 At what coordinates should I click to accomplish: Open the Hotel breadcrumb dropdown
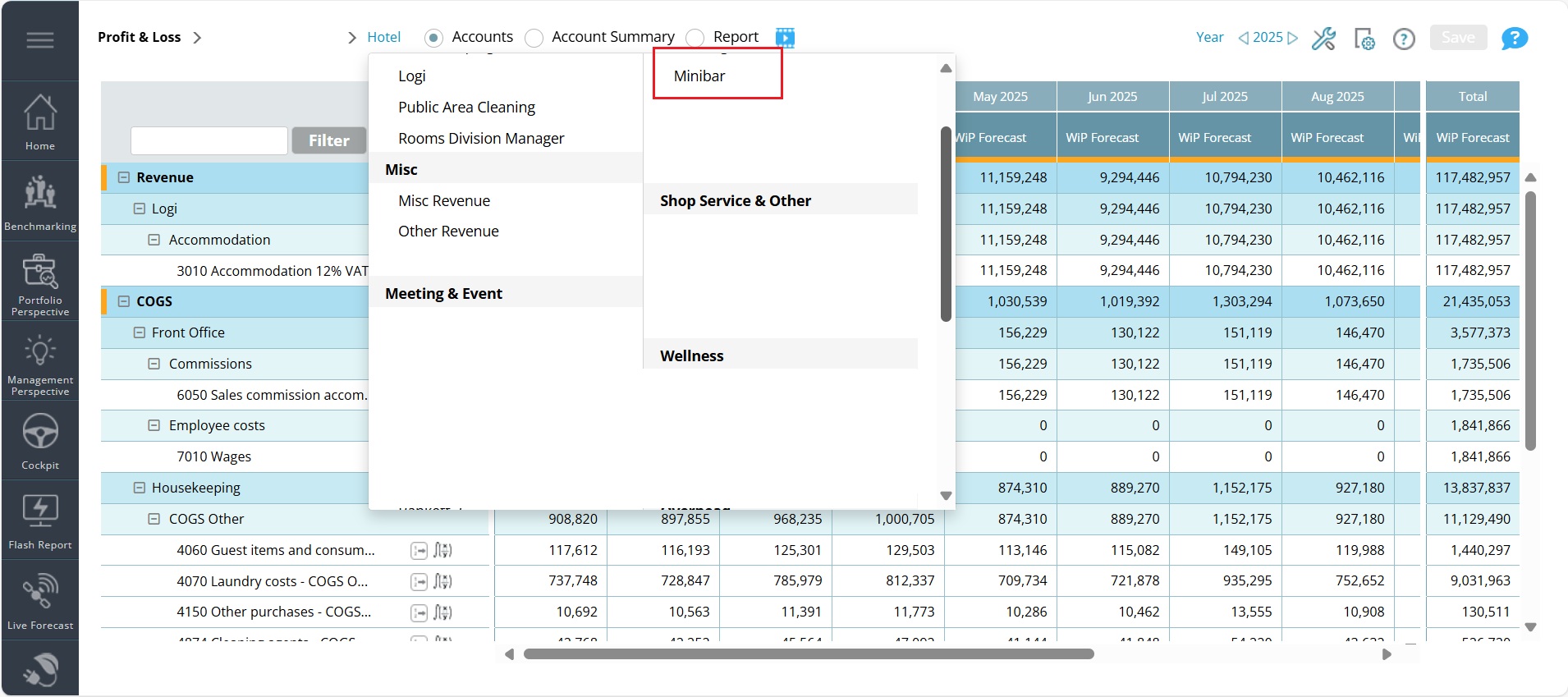[x=383, y=37]
